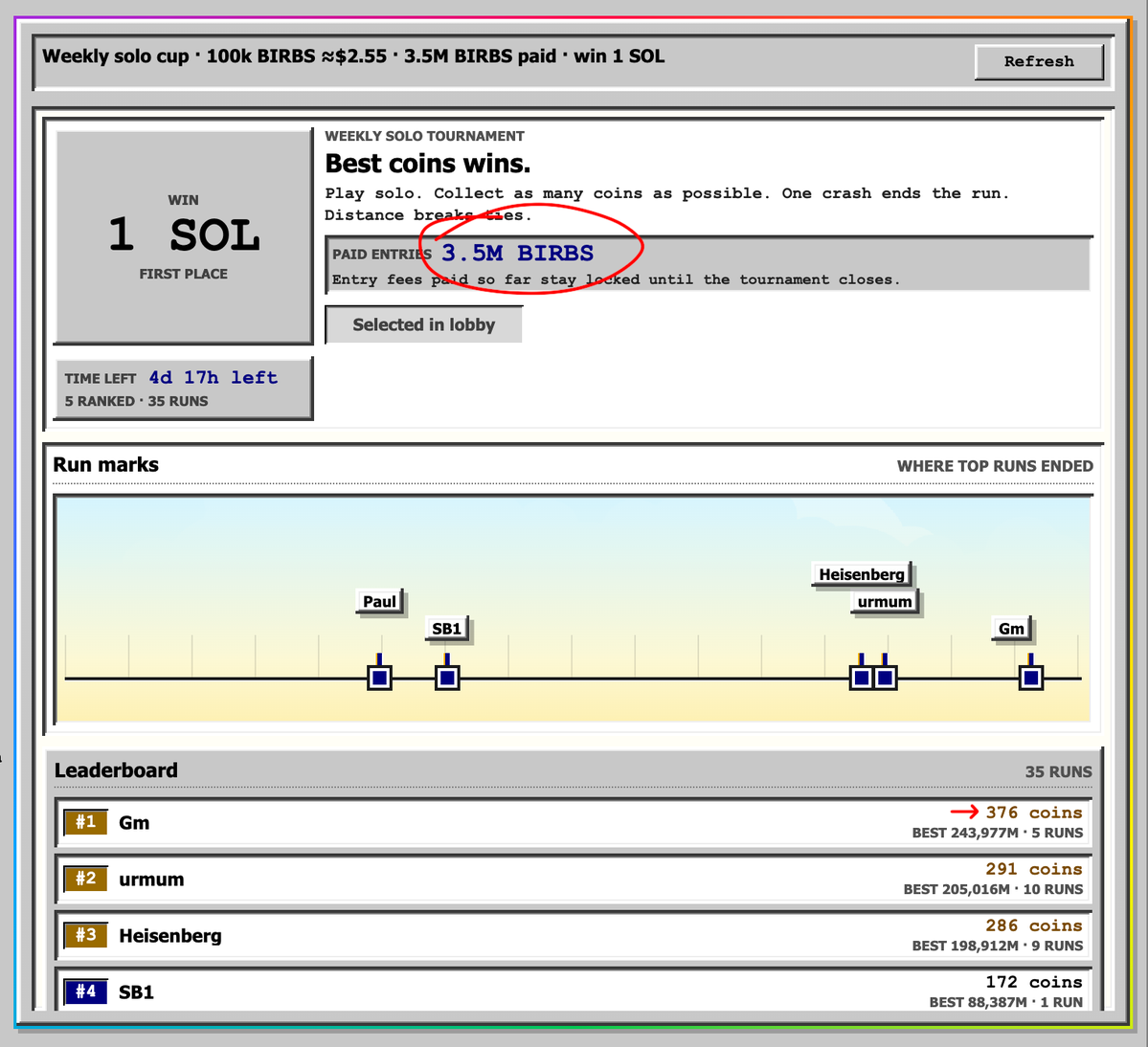Click the #4 rank badge
This screenshot has width=1148, height=1047.
(x=85, y=991)
